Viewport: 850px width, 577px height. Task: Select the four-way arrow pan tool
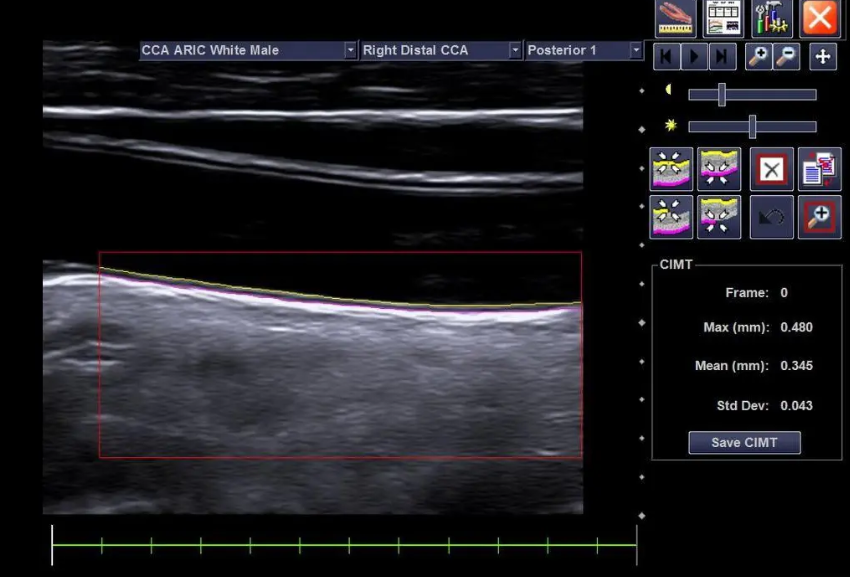(822, 56)
